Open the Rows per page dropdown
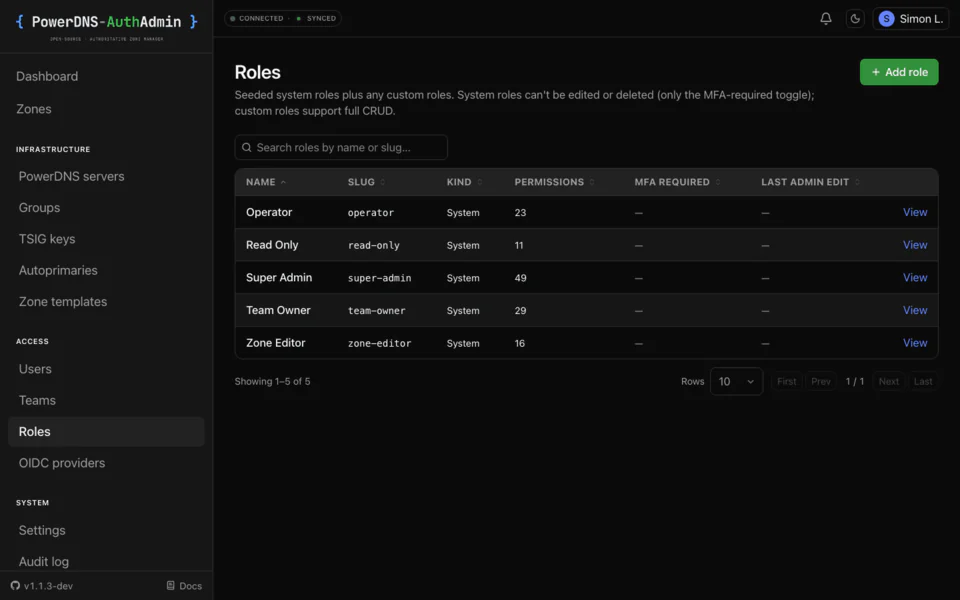Screen dimensions: 960x600 click(736, 381)
